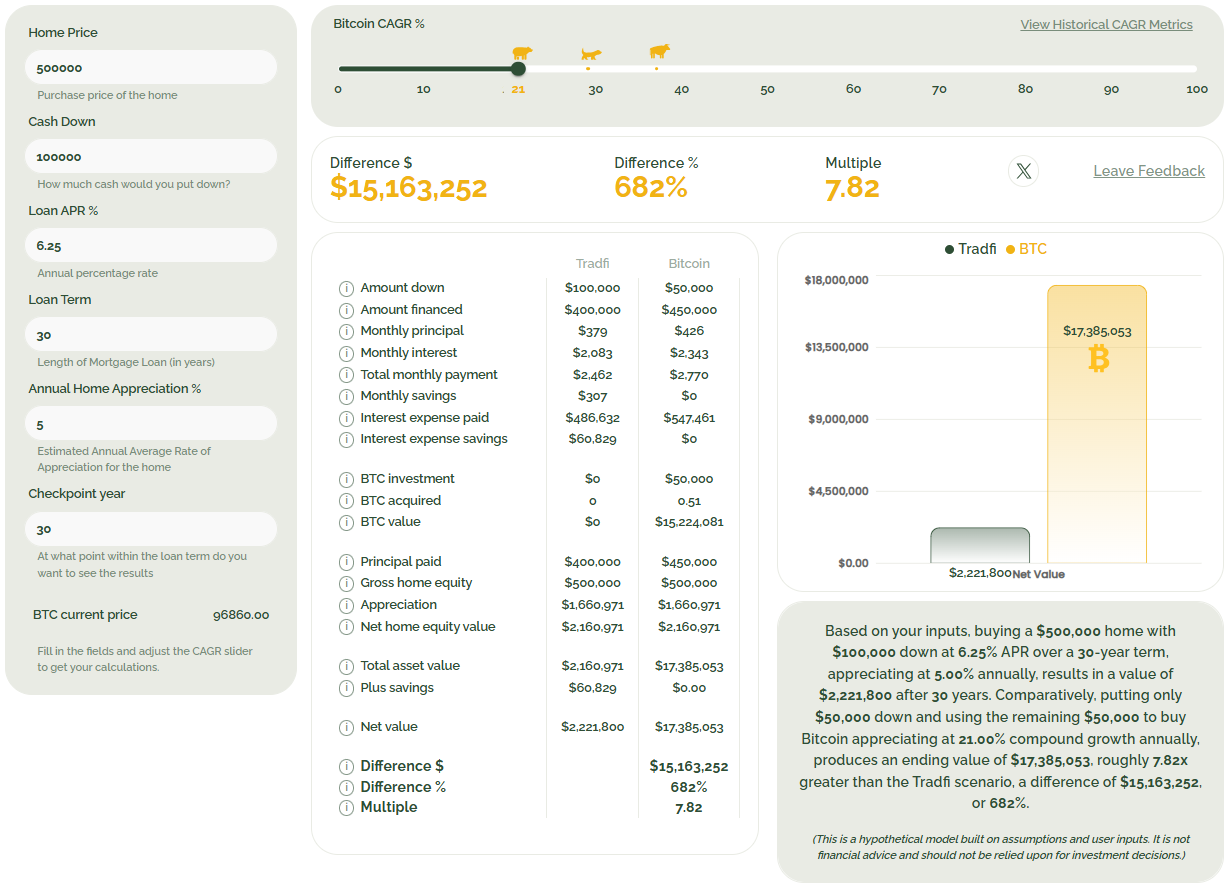Toggle Tradfi legend item in chart

tap(970, 249)
